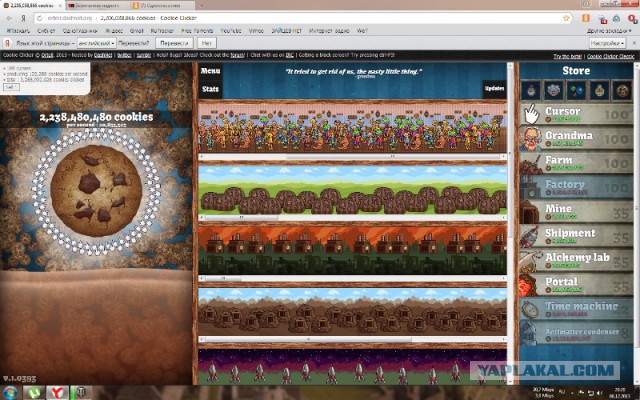Click Перевести translate button
This screenshot has width=640, height=400.
pos(174,43)
